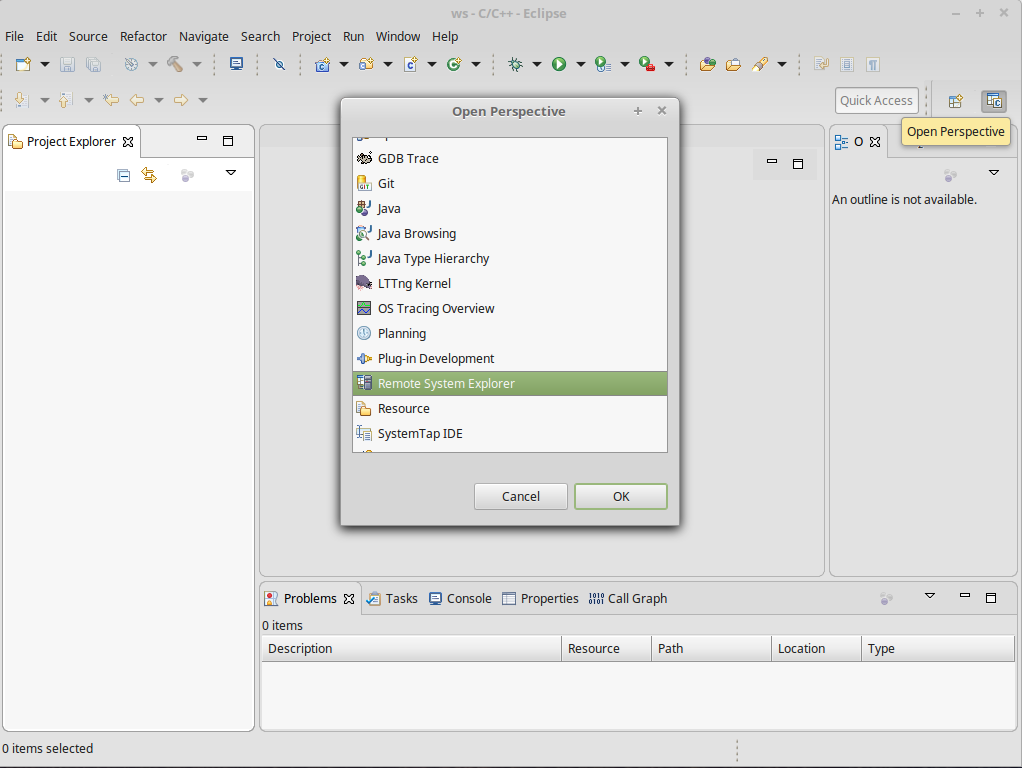Image resolution: width=1022 pixels, height=768 pixels.
Task: Click OK in Open Perspective dialog
Action: 620,497
